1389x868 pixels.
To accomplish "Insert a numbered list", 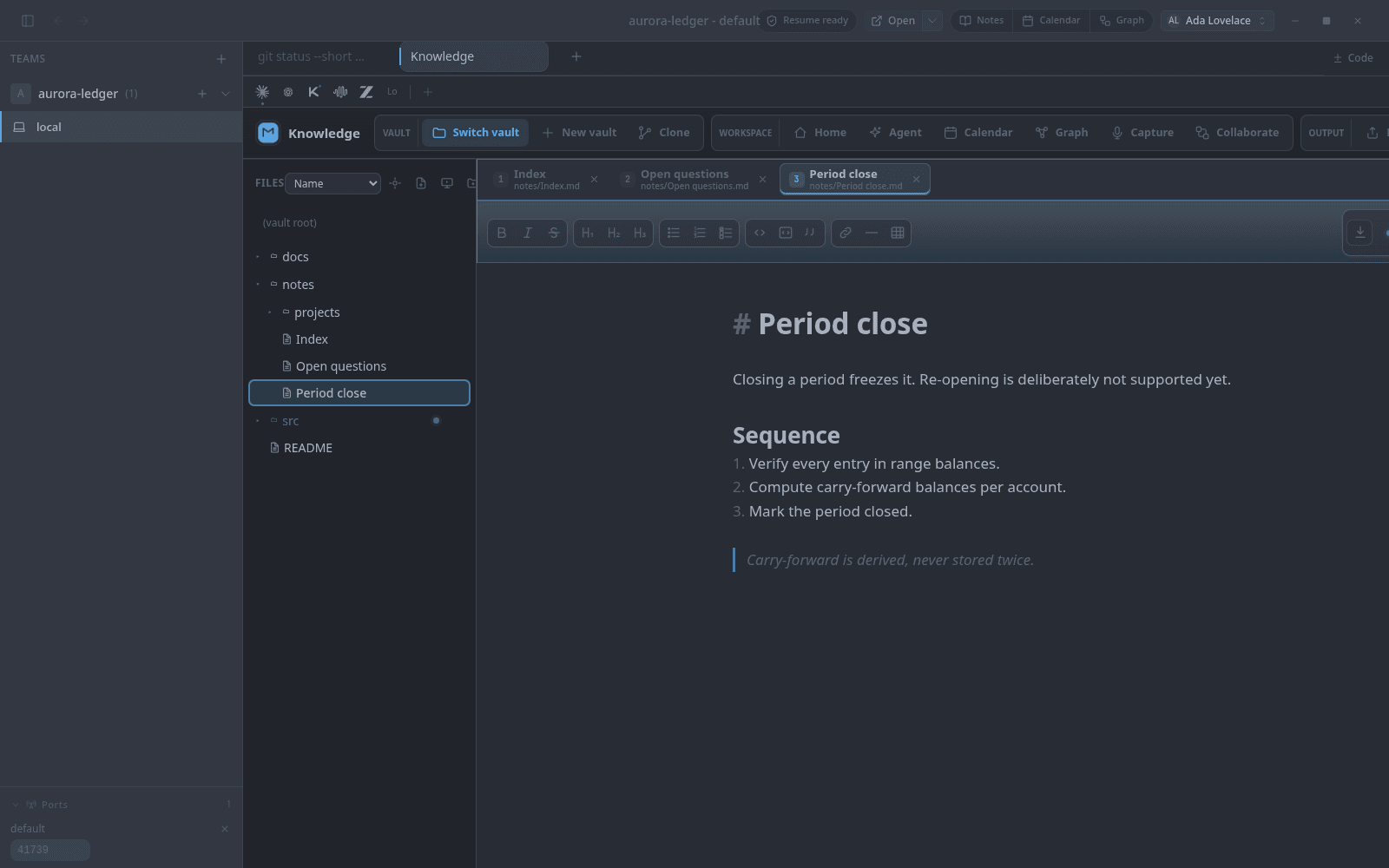I will (x=700, y=233).
